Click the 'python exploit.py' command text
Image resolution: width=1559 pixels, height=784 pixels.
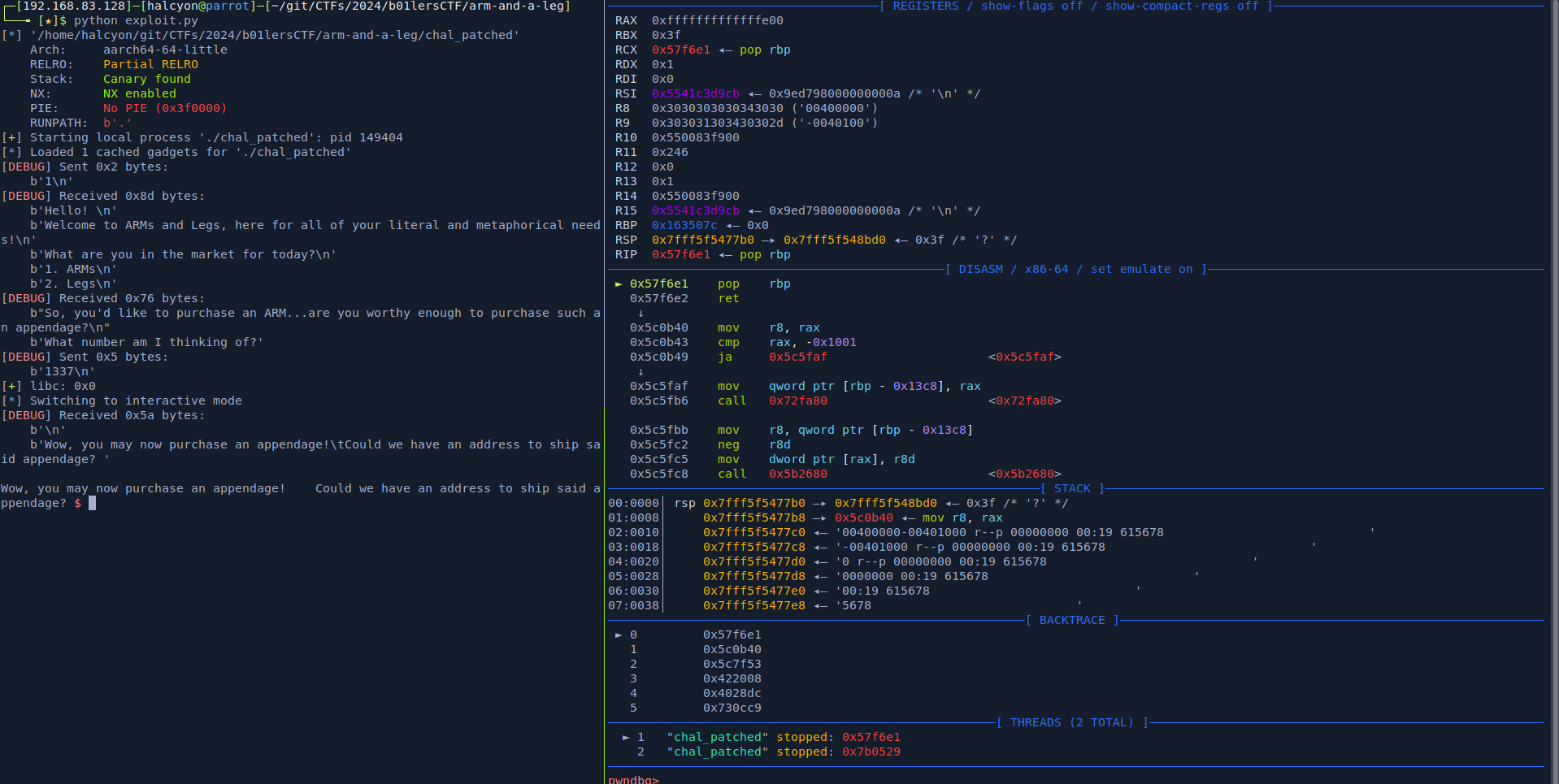pyautogui.click(x=136, y=20)
